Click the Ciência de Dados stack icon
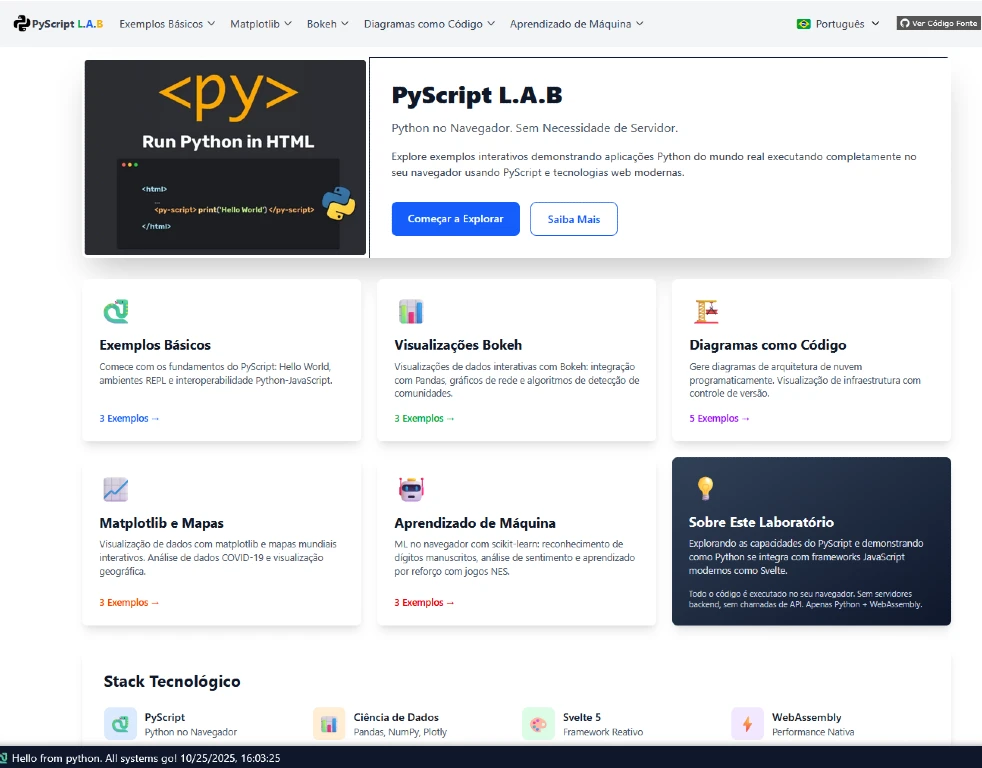 point(329,724)
